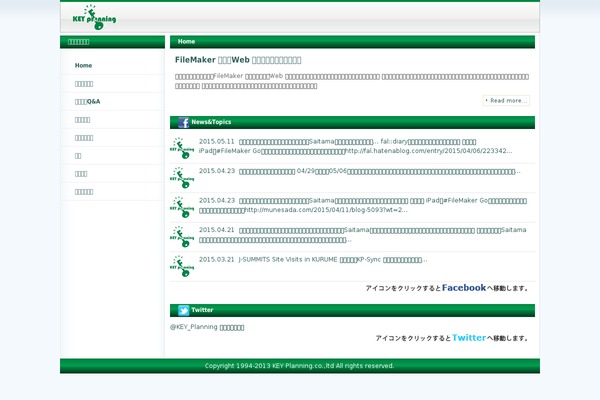The width and height of the screenshot is (600, 400).
Task: Click the News&Topics section title
Action: click(x=211, y=122)
